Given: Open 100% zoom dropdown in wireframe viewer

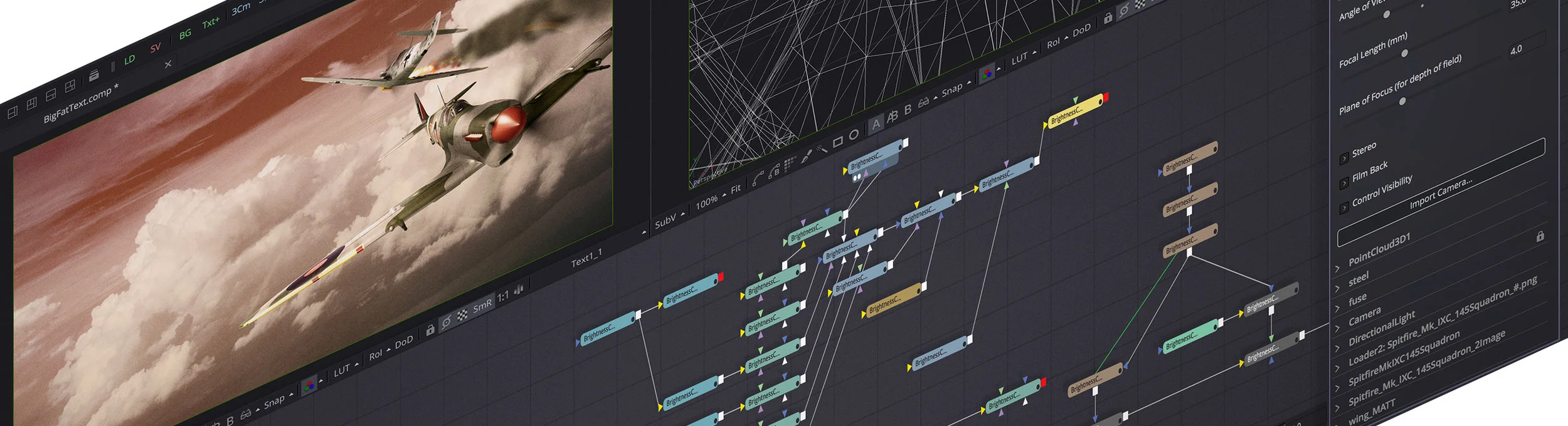Looking at the screenshot, I should 710,200.
